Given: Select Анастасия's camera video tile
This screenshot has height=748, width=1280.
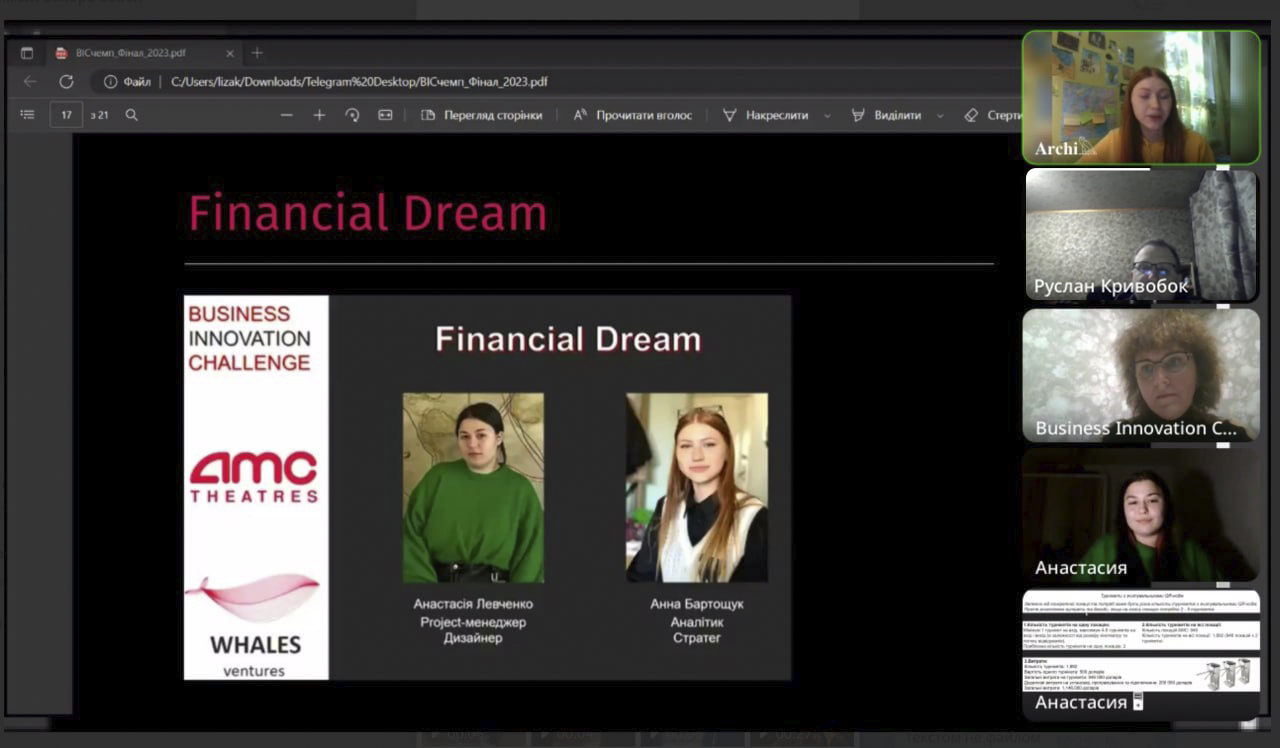Looking at the screenshot, I should pos(1141,515).
